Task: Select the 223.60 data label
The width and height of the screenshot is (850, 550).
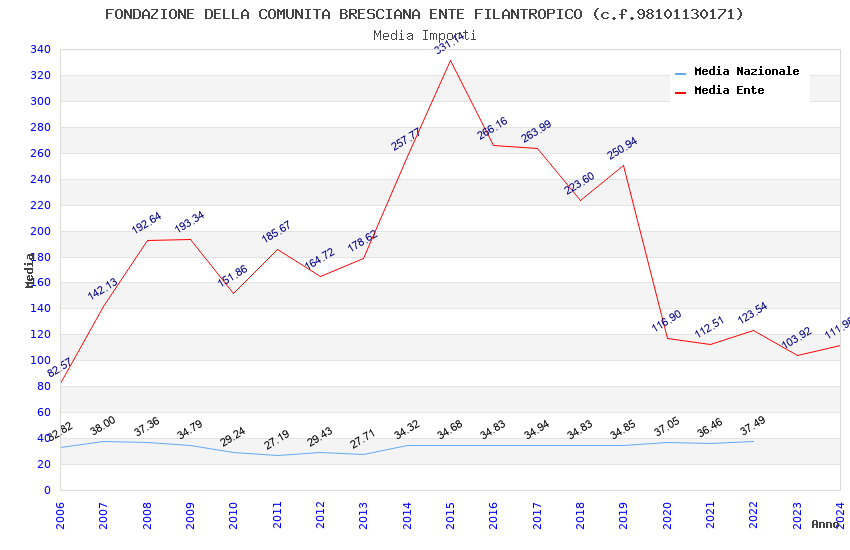Action: click(579, 183)
